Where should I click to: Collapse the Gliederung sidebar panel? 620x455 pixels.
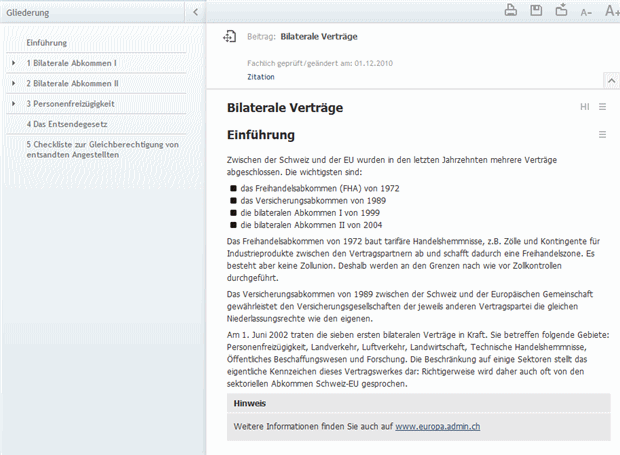(195, 12)
